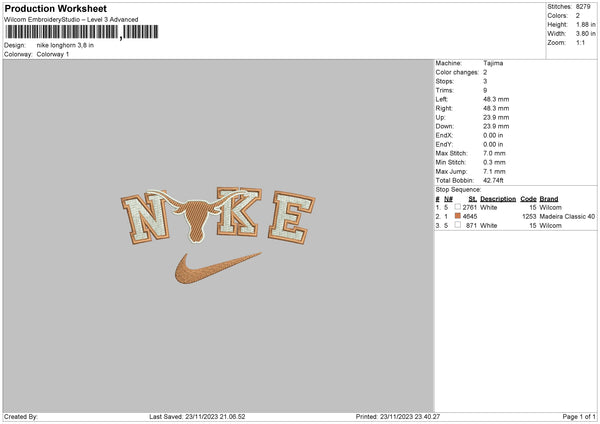Click the Total Bobbin value 42.74ft
600x424 pixels.
pyautogui.click(x=493, y=180)
